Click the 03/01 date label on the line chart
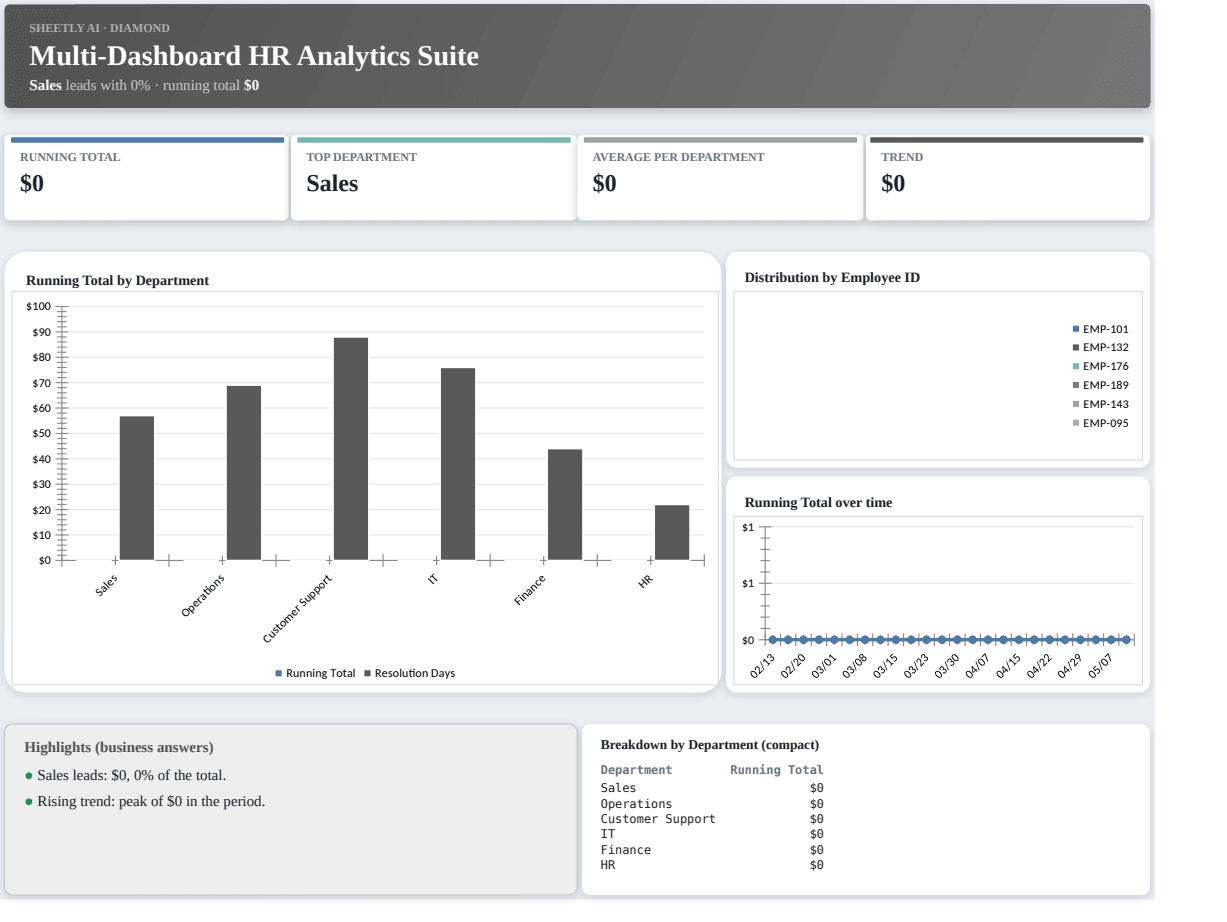This screenshot has width=1227, height=922. 825,666
